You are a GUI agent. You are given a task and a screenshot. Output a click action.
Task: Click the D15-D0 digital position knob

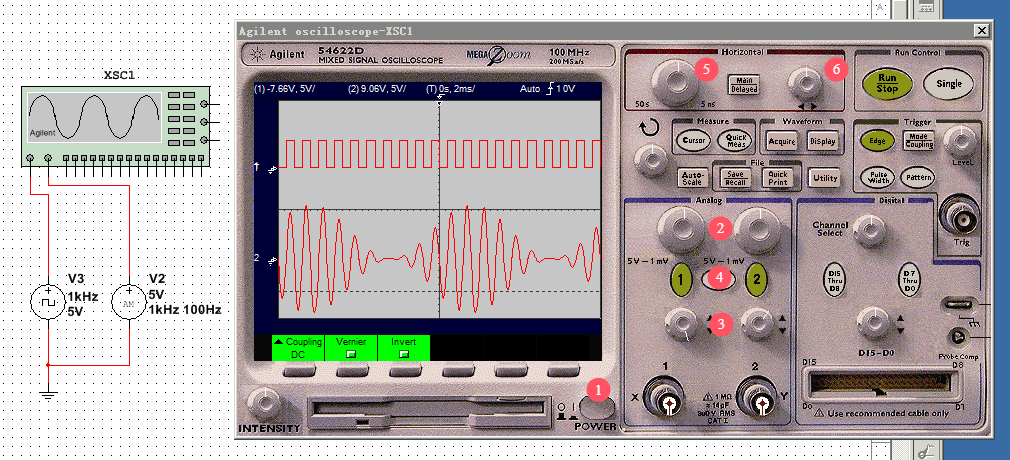[871, 321]
